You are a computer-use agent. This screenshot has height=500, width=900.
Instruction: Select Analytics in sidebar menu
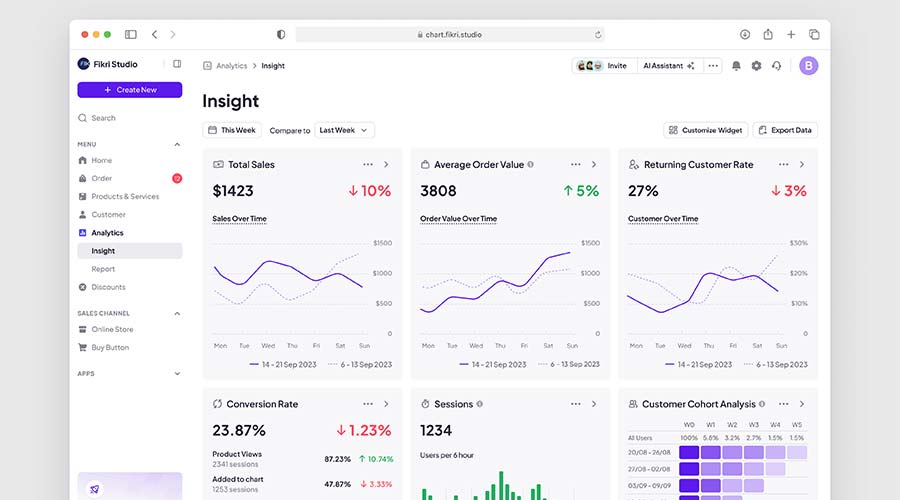[130, 233]
